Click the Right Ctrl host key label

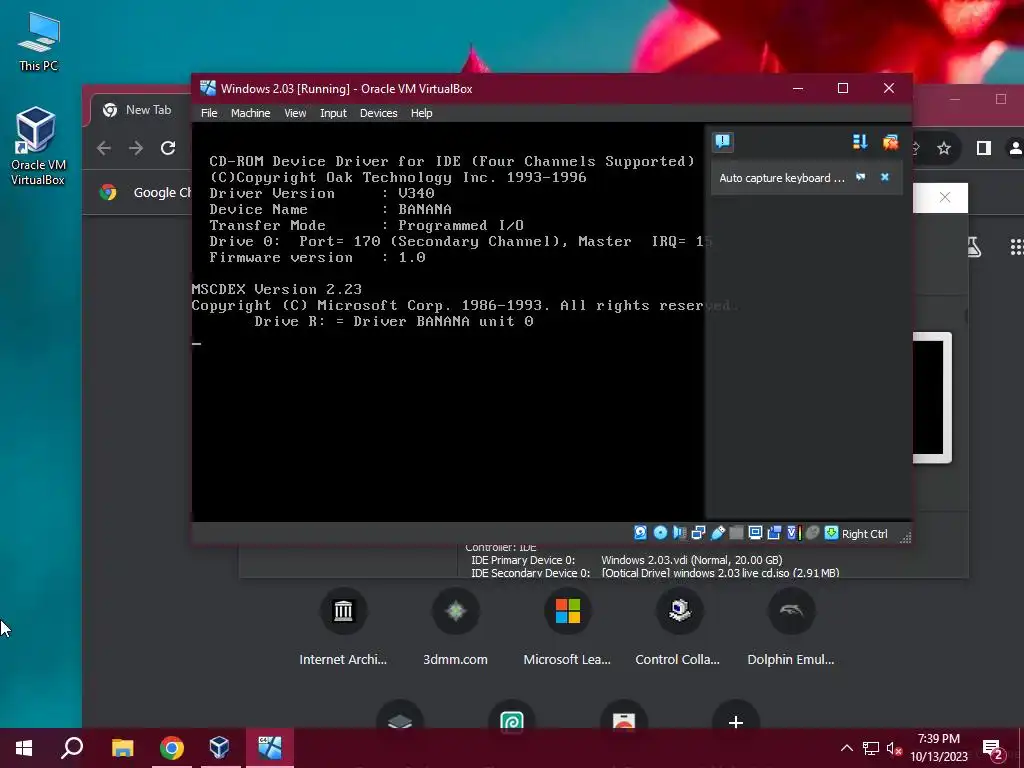pos(865,534)
